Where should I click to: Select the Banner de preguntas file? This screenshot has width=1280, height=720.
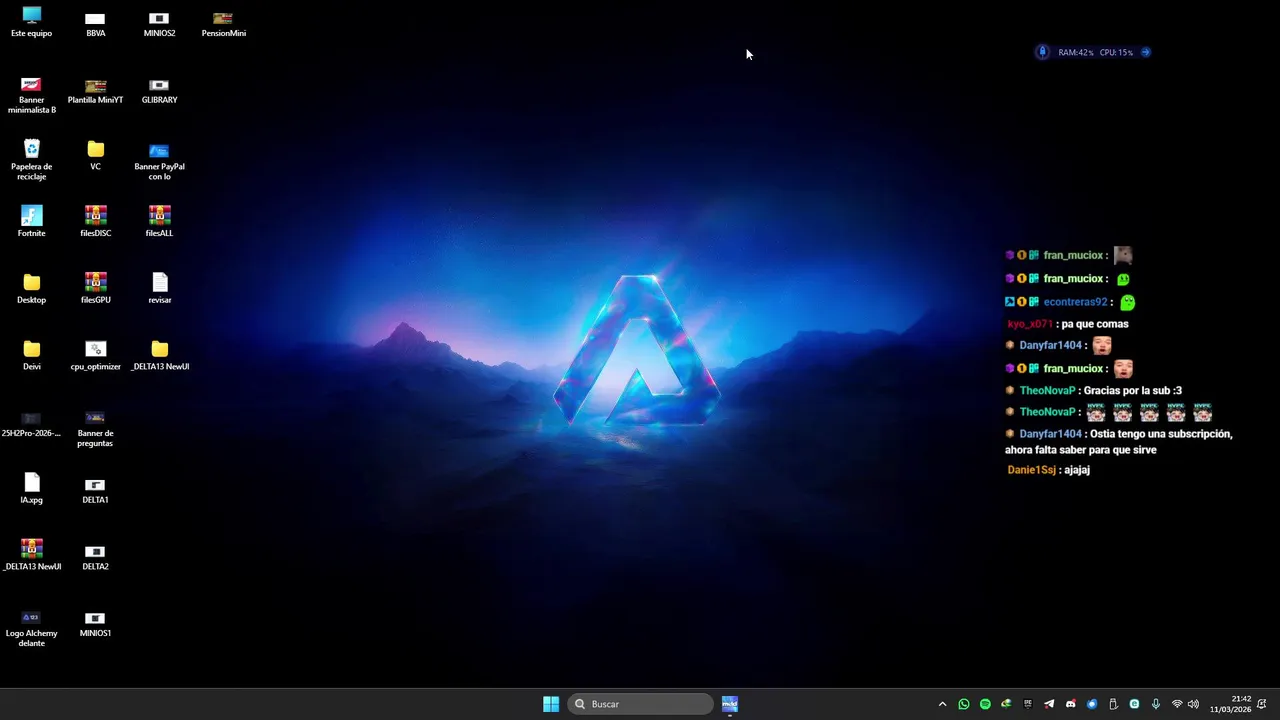[x=95, y=428]
